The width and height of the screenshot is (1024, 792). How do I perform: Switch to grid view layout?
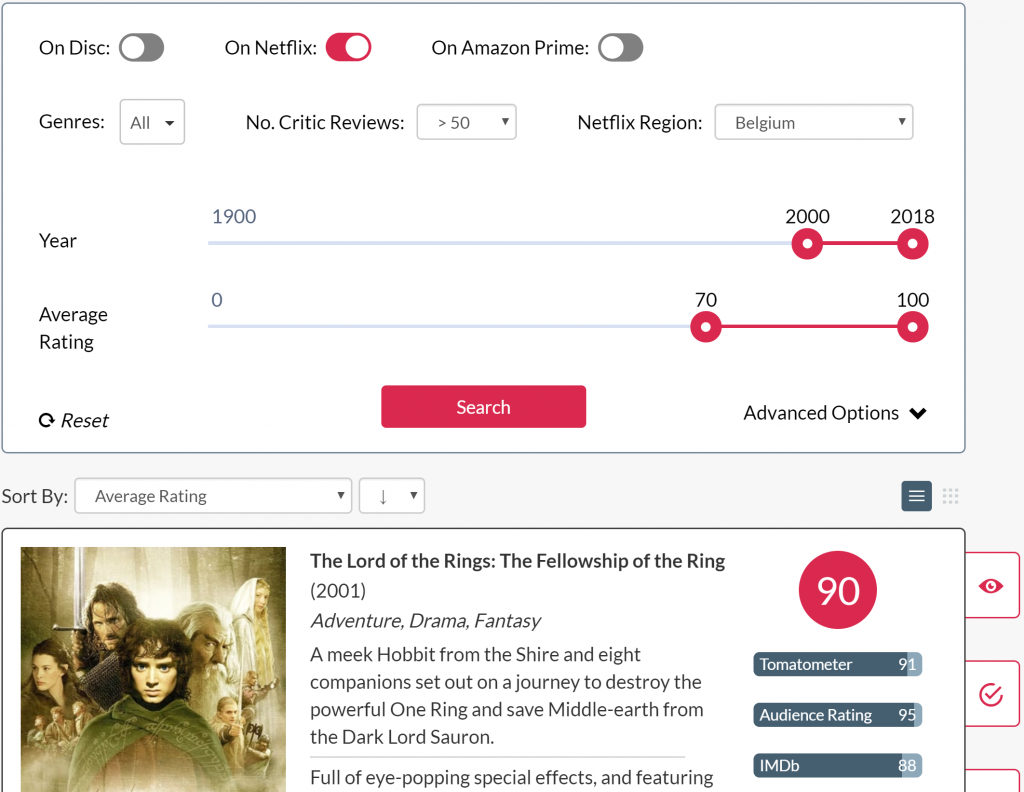950,496
